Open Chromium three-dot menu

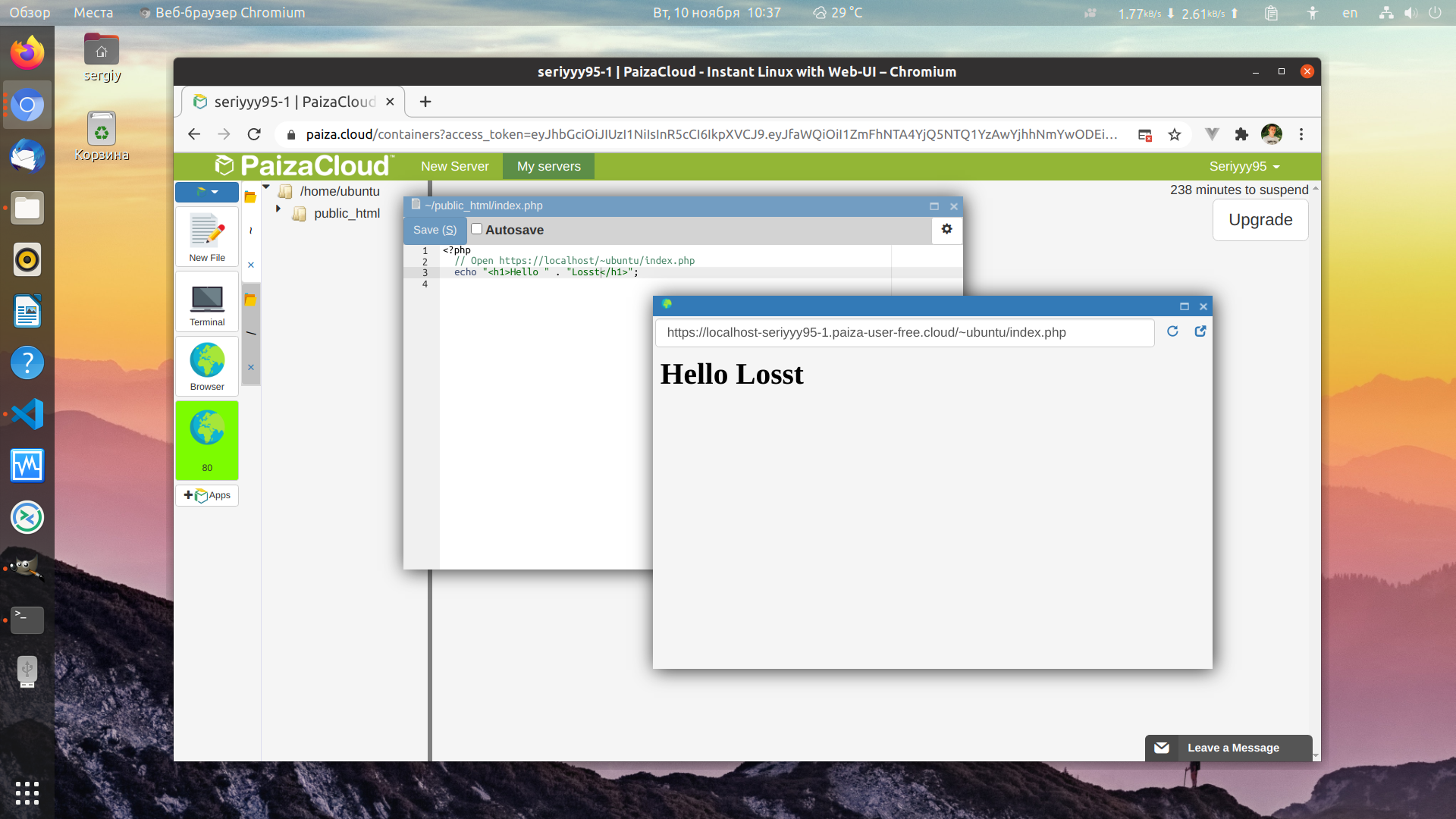(x=1301, y=134)
